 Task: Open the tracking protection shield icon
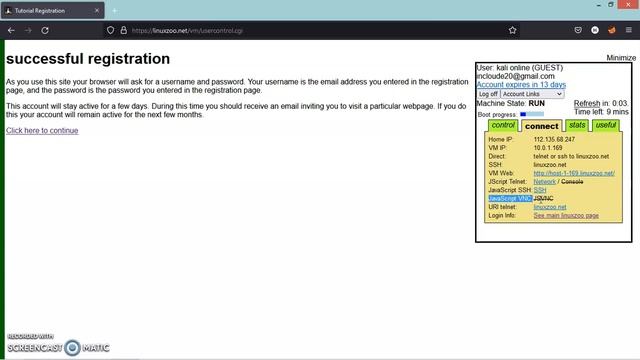(x=110, y=30)
